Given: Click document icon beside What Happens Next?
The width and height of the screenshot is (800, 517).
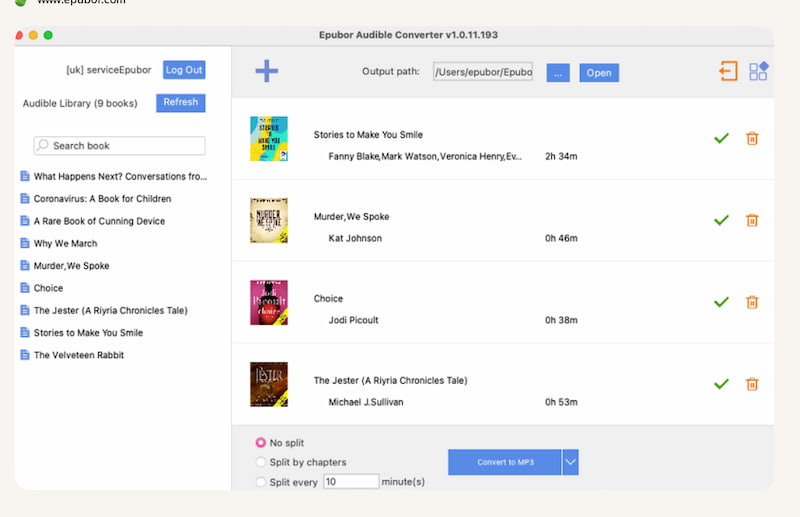Looking at the screenshot, I should (x=24, y=176).
